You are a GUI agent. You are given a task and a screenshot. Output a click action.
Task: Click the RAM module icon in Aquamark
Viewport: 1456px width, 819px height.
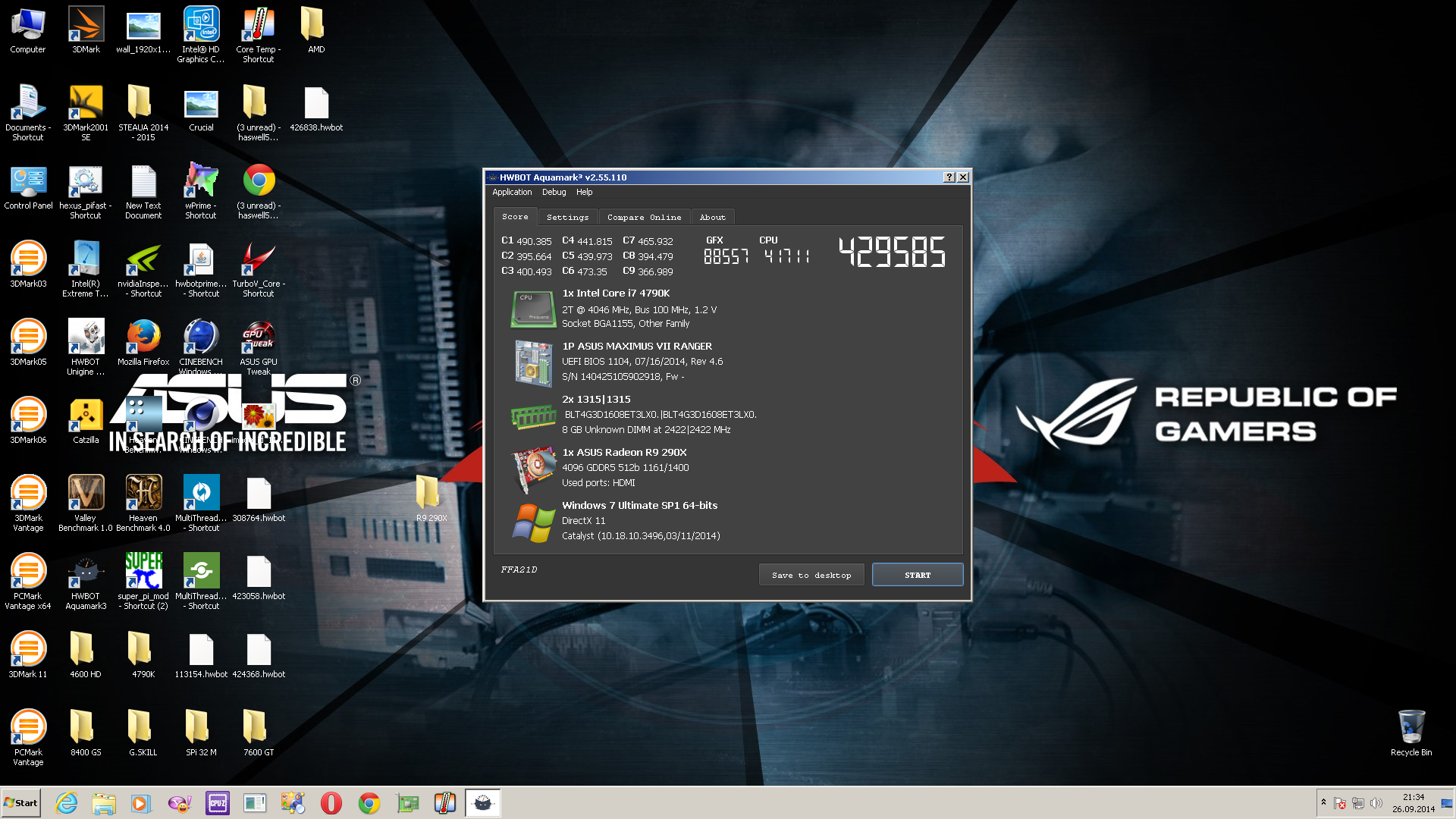click(x=534, y=416)
